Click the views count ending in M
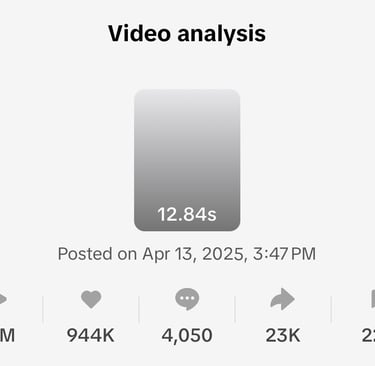This screenshot has height=366, width=375. (7, 335)
